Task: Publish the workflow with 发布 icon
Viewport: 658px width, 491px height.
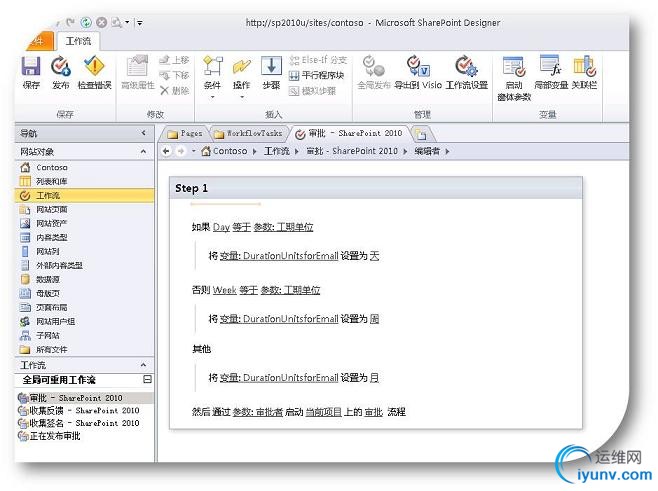Action: [x=60, y=72]
